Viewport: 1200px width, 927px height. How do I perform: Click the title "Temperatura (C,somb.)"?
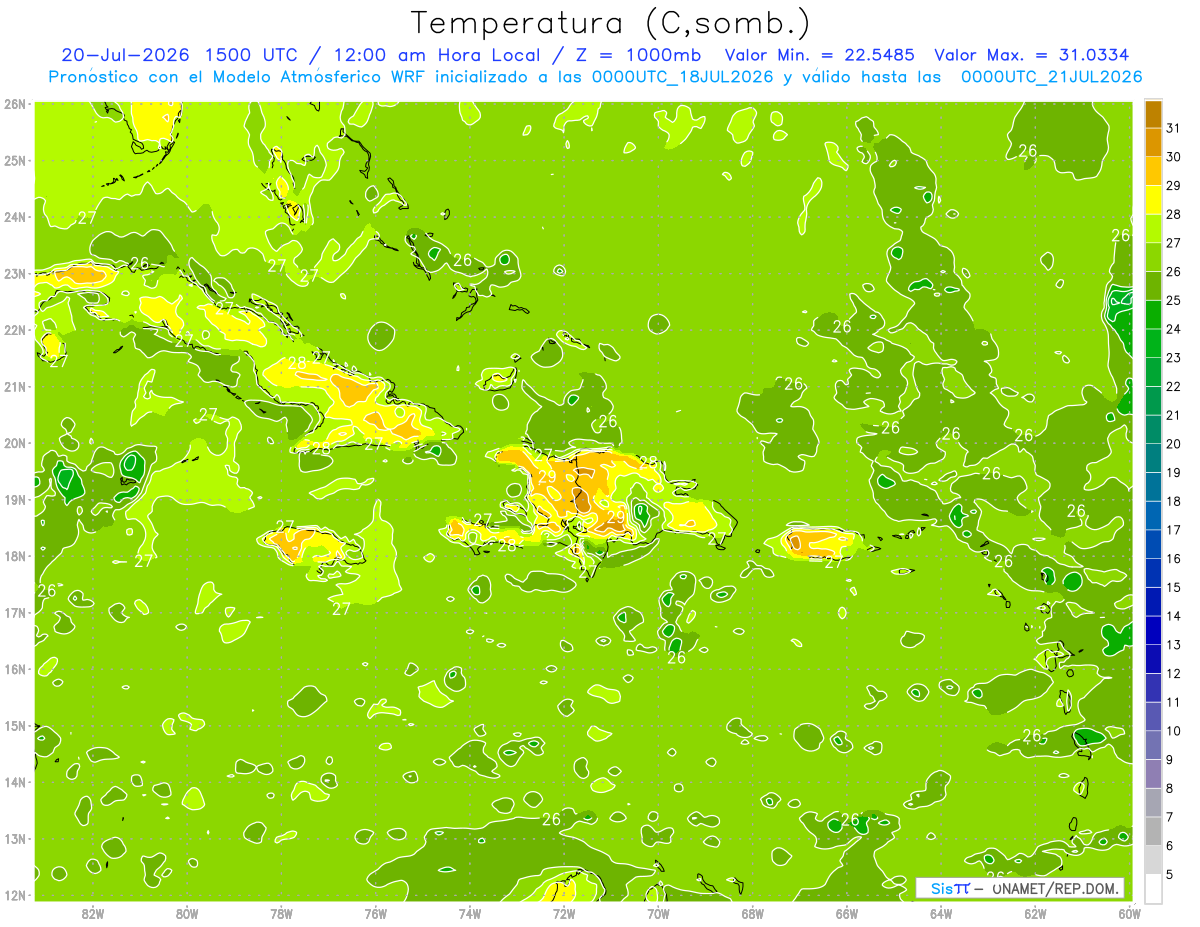point(610,23)
